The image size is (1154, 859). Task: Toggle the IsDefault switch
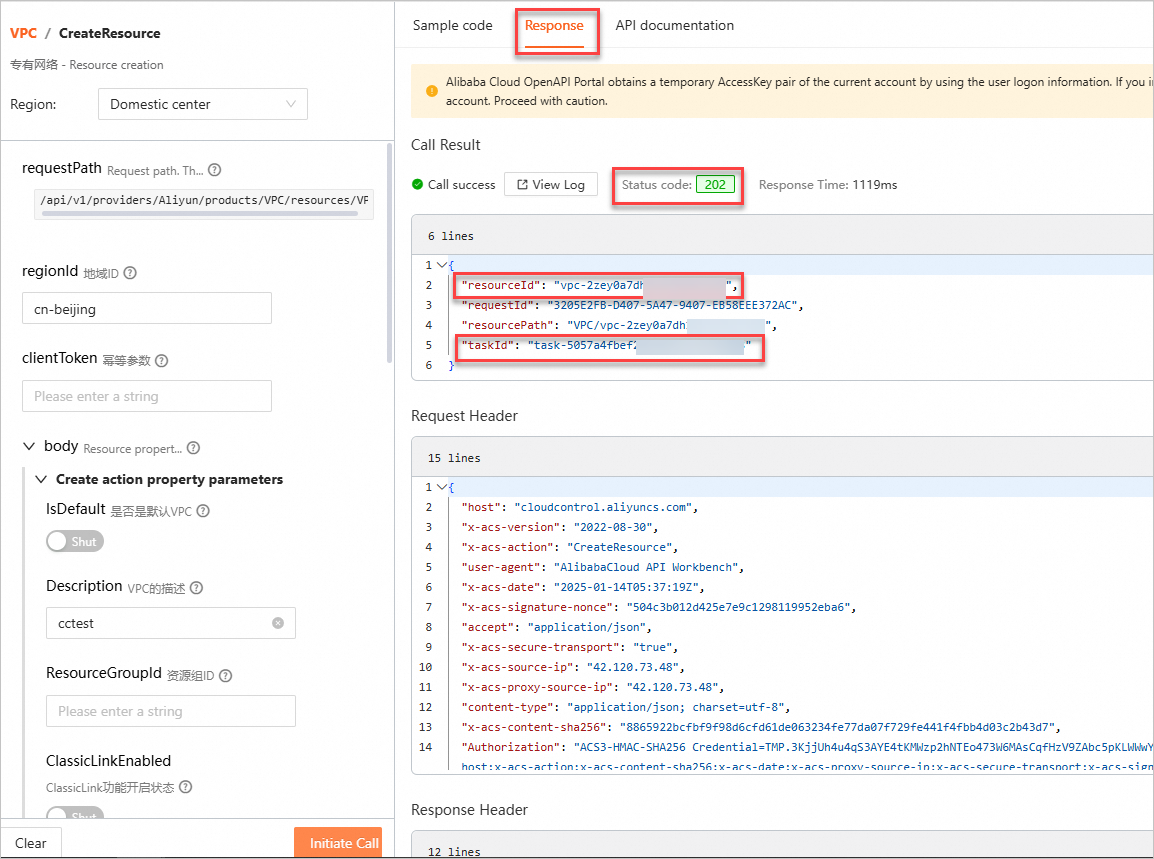click(x=75, y=542)
